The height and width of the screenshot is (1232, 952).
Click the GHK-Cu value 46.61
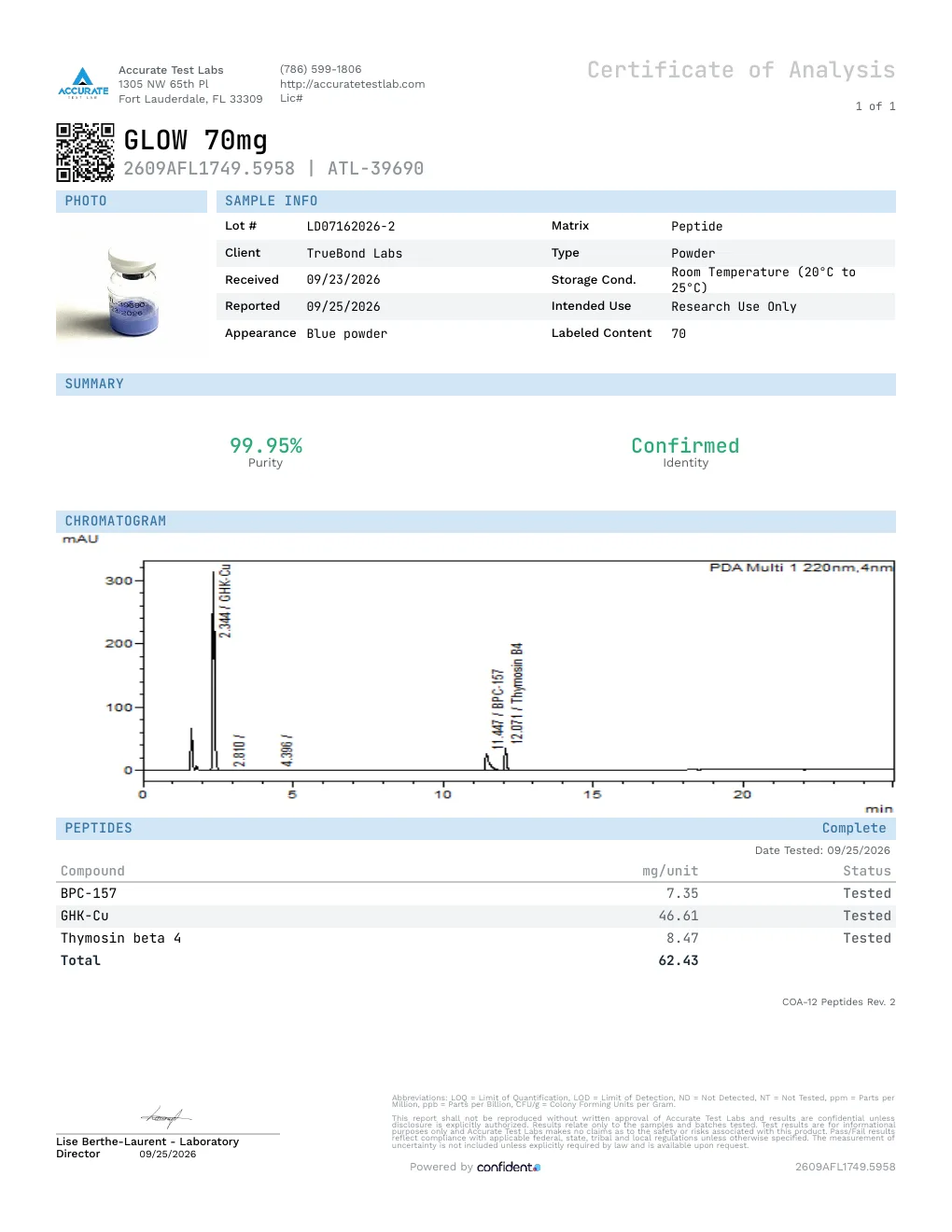tap(679, 917)
